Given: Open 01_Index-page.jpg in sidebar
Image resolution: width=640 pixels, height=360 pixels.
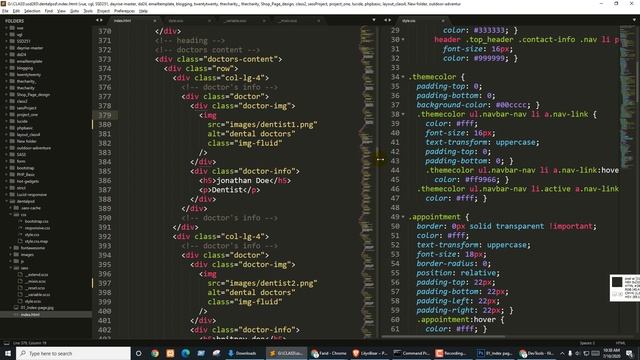Looking at the screenshot, I should pos(37,308).
